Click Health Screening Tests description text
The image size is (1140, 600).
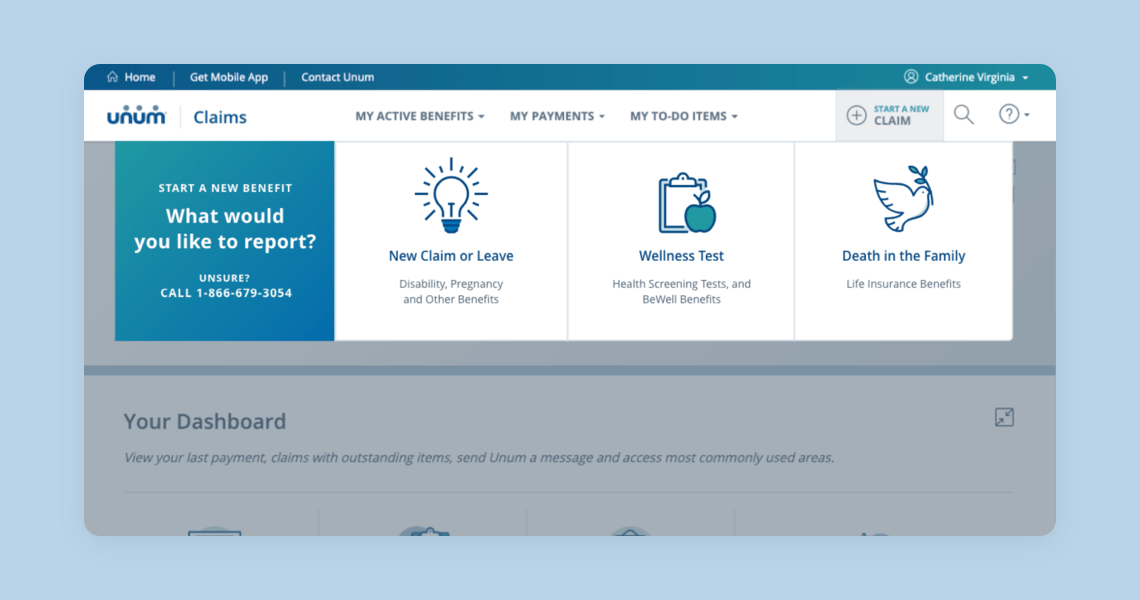tap(681, 292)
